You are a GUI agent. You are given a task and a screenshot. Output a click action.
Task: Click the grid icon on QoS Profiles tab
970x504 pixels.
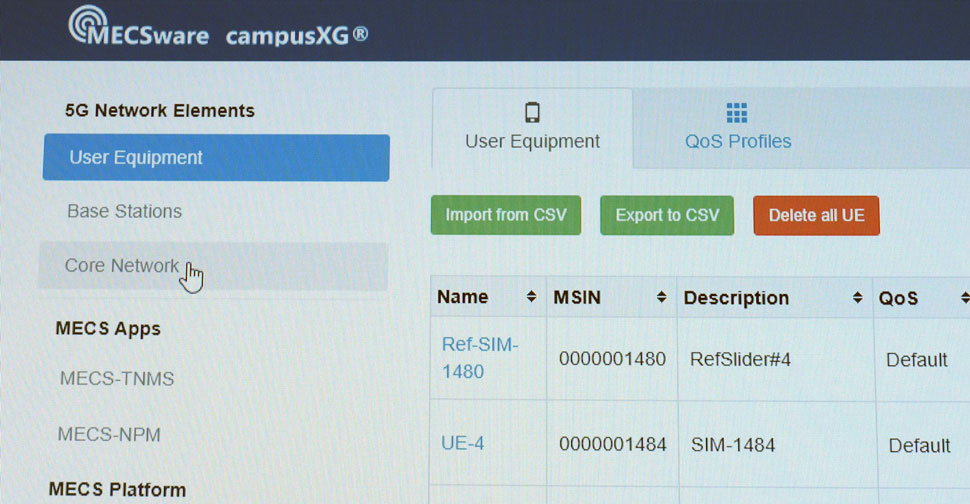point(737,113)
